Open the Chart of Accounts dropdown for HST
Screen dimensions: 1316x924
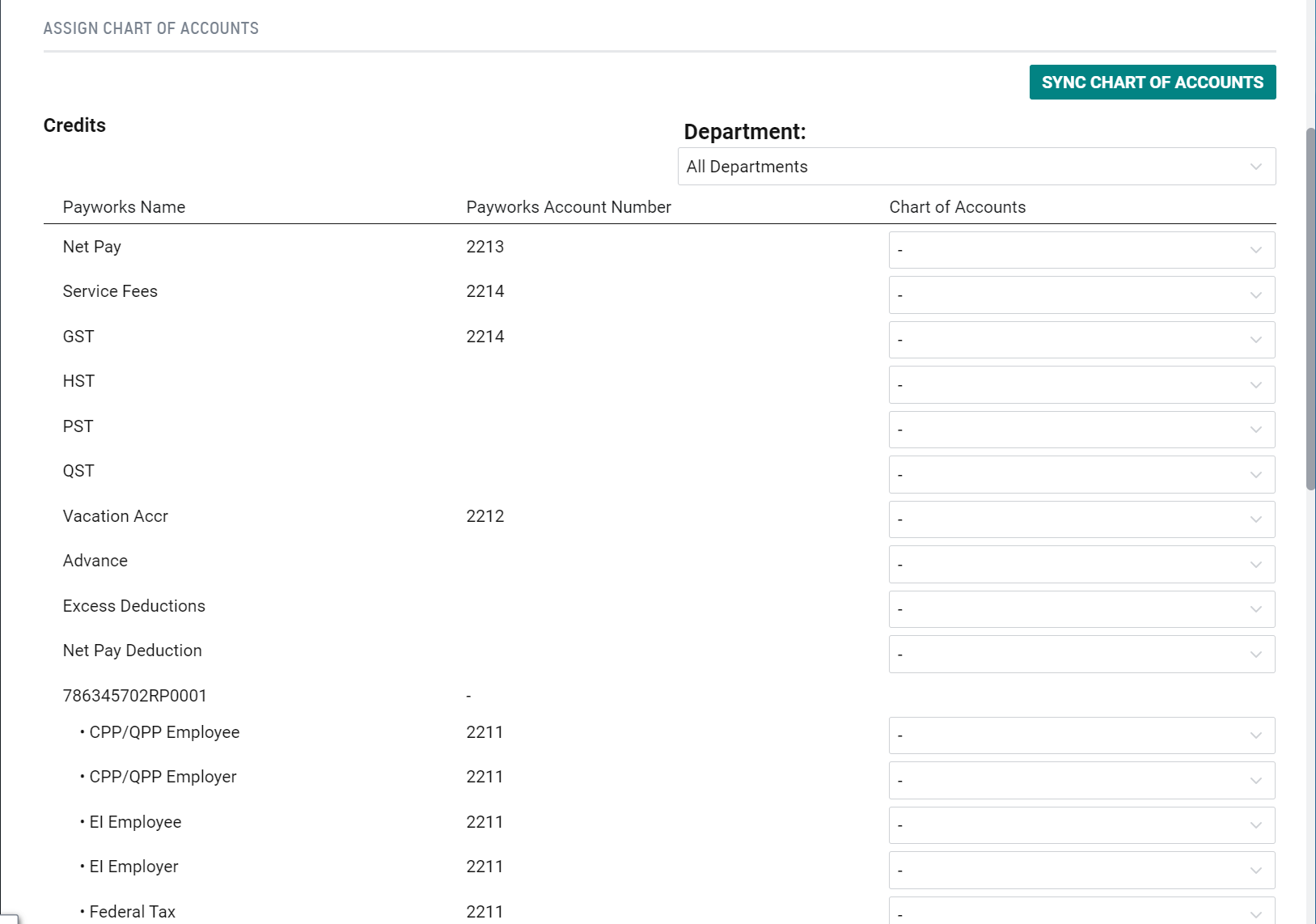pyautogui.click(x=1081, y=384)
